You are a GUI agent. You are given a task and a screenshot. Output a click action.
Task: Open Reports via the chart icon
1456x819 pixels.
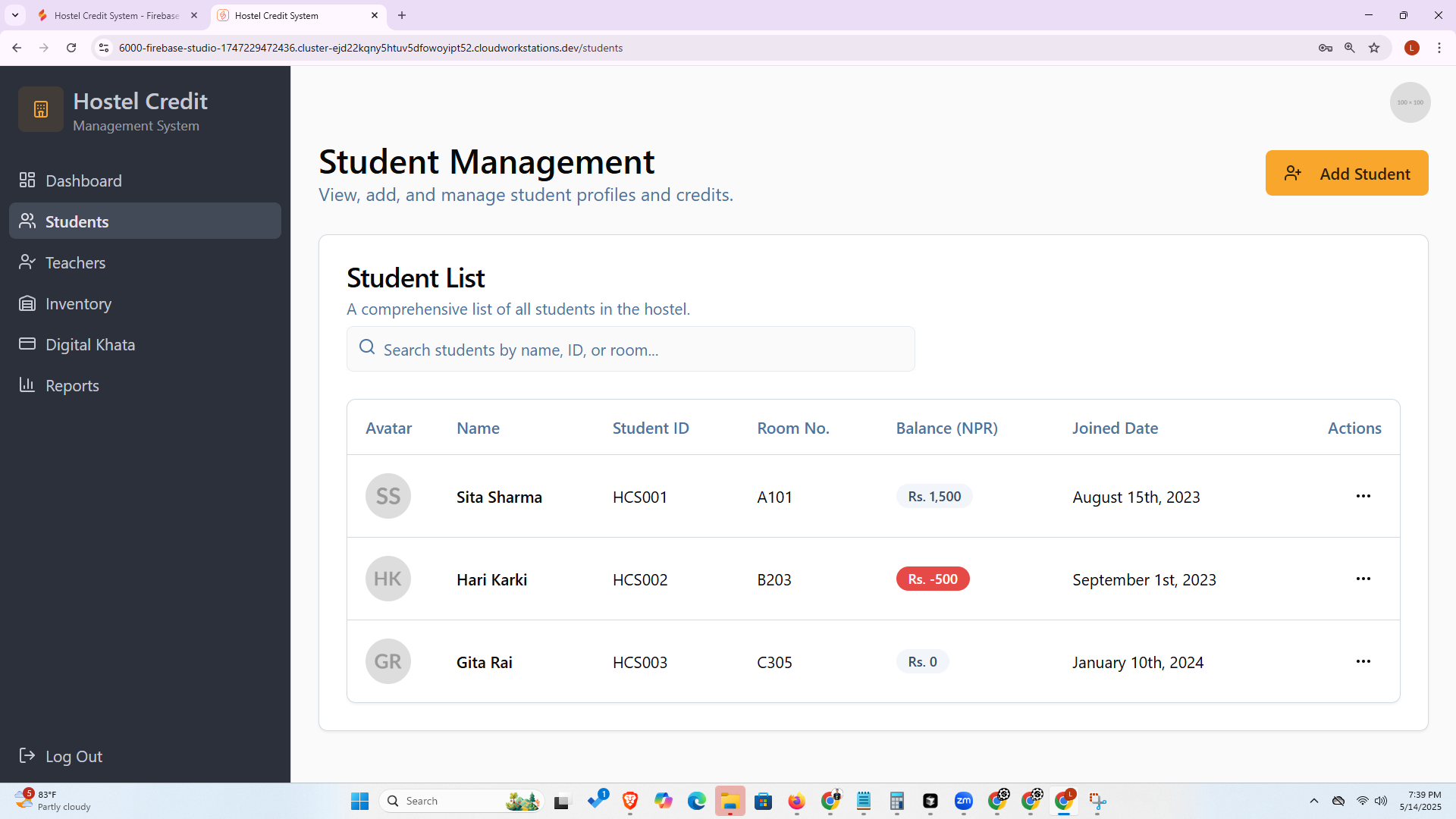pos(27,384)
